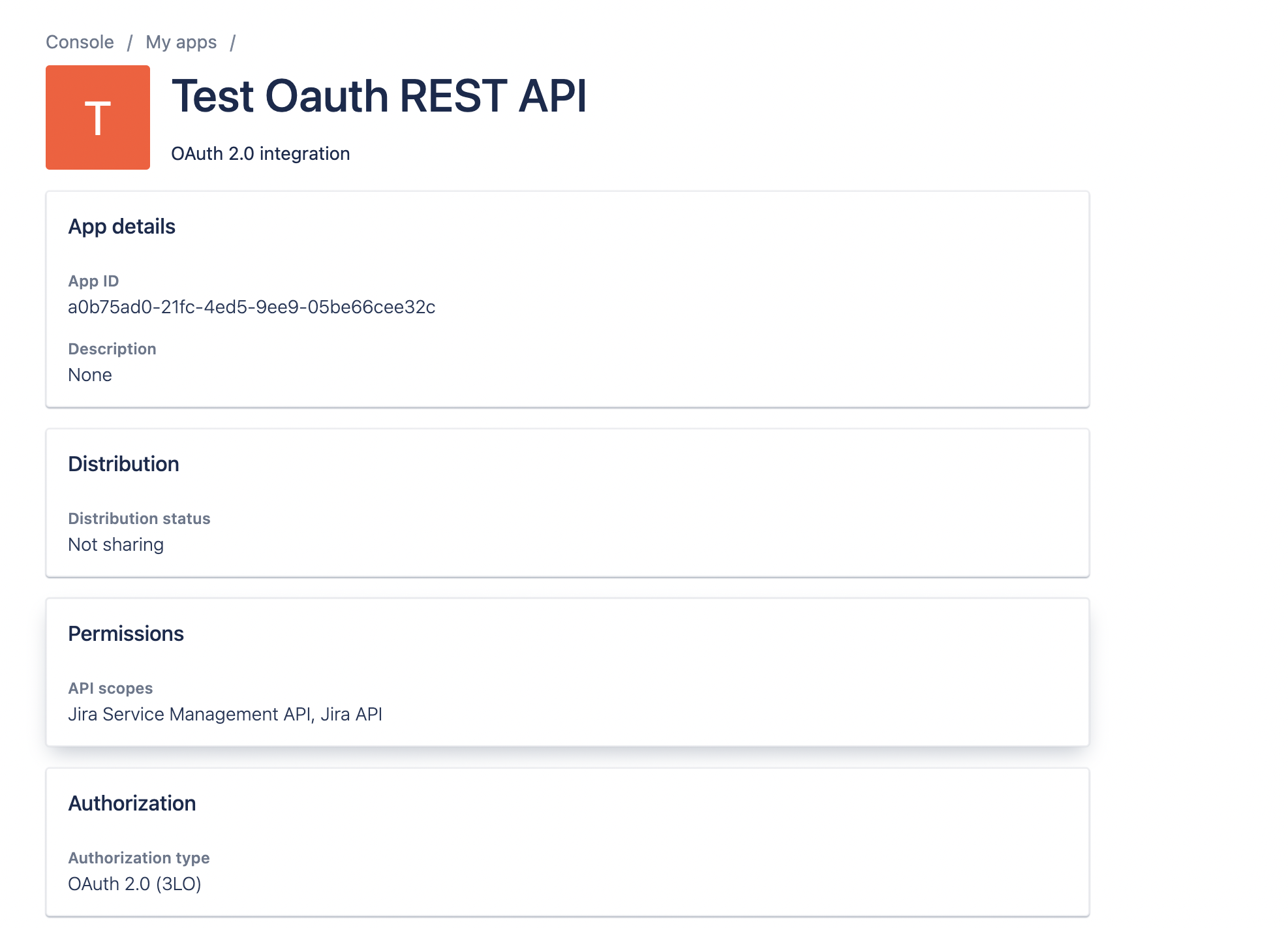Open My apps breadcrumb link
The image size is (1288, 928).
pos(181,42)
